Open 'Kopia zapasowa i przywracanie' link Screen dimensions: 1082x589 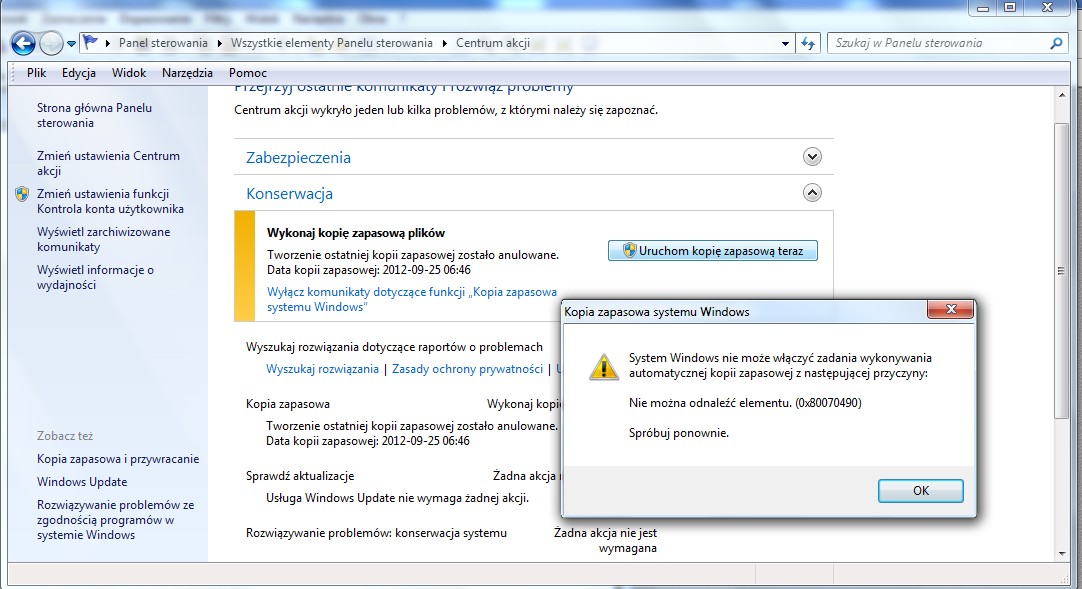point(118,459)
